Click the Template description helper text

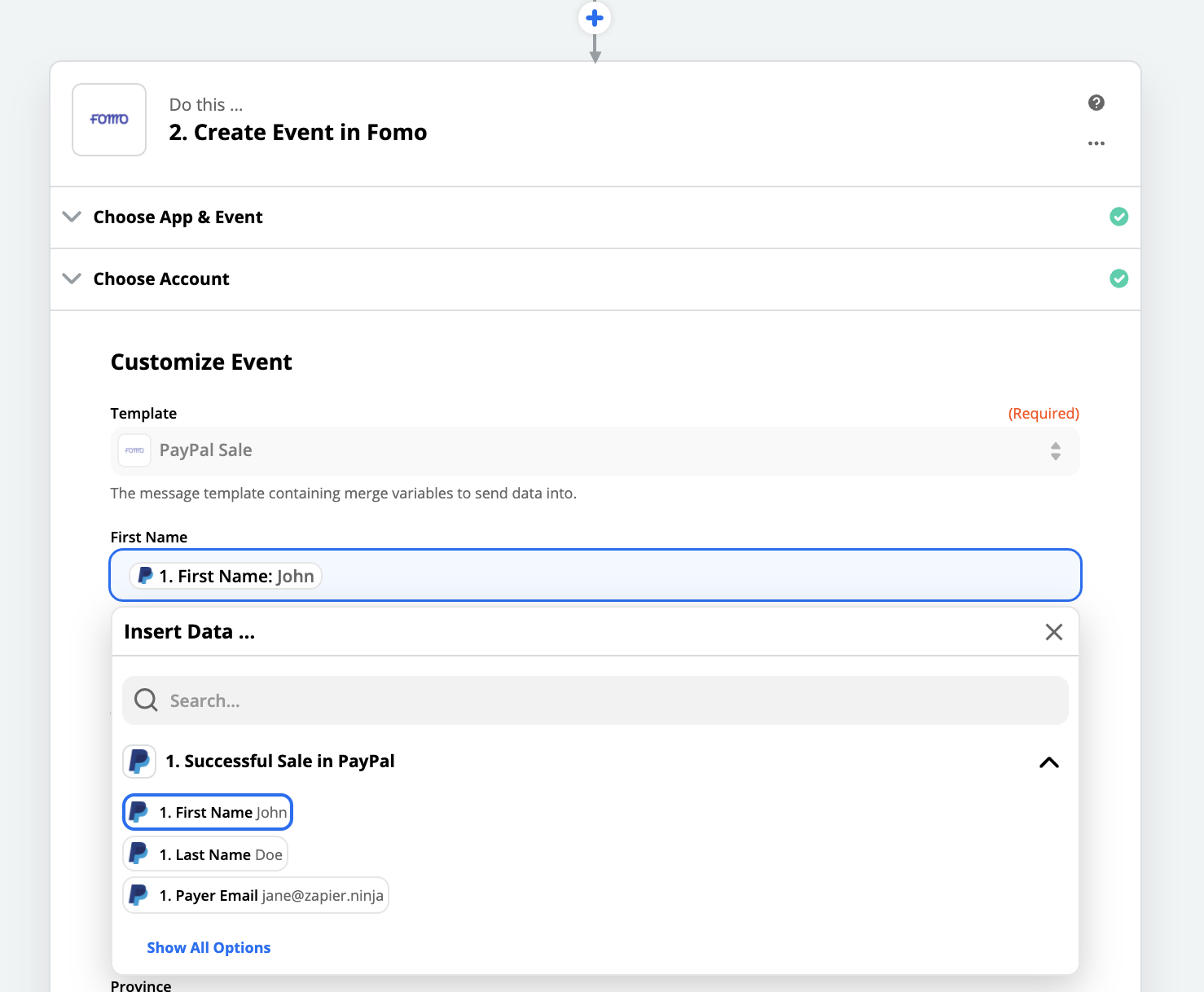pyautogui.click(x=344, y=494)
